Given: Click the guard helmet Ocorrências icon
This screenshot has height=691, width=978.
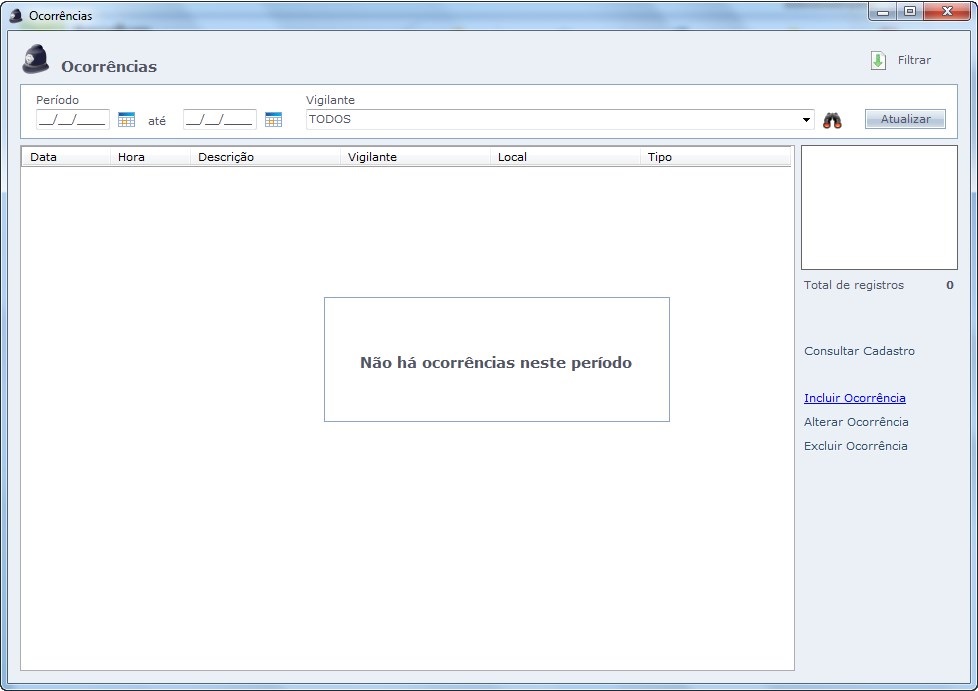Looking at the screenshot, I should point(36,60).
